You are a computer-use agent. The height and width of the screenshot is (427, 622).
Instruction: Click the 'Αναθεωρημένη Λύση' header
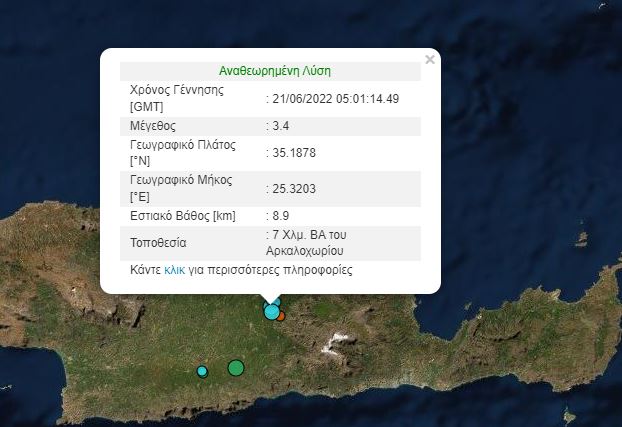(274, 71)
